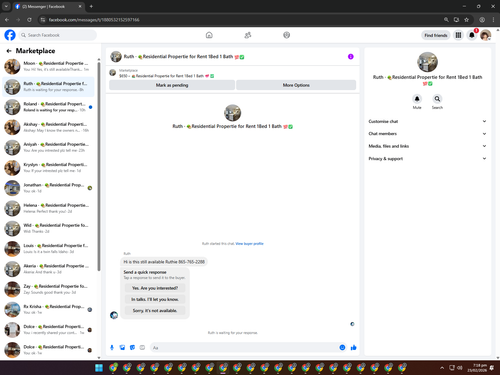Open the conversation with Akshay
The image size is (500, 375).
[48, 127]
